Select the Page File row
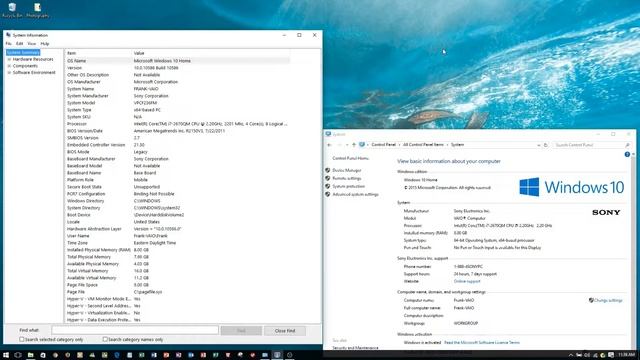The image size is (640, 360). click(178, 292)
